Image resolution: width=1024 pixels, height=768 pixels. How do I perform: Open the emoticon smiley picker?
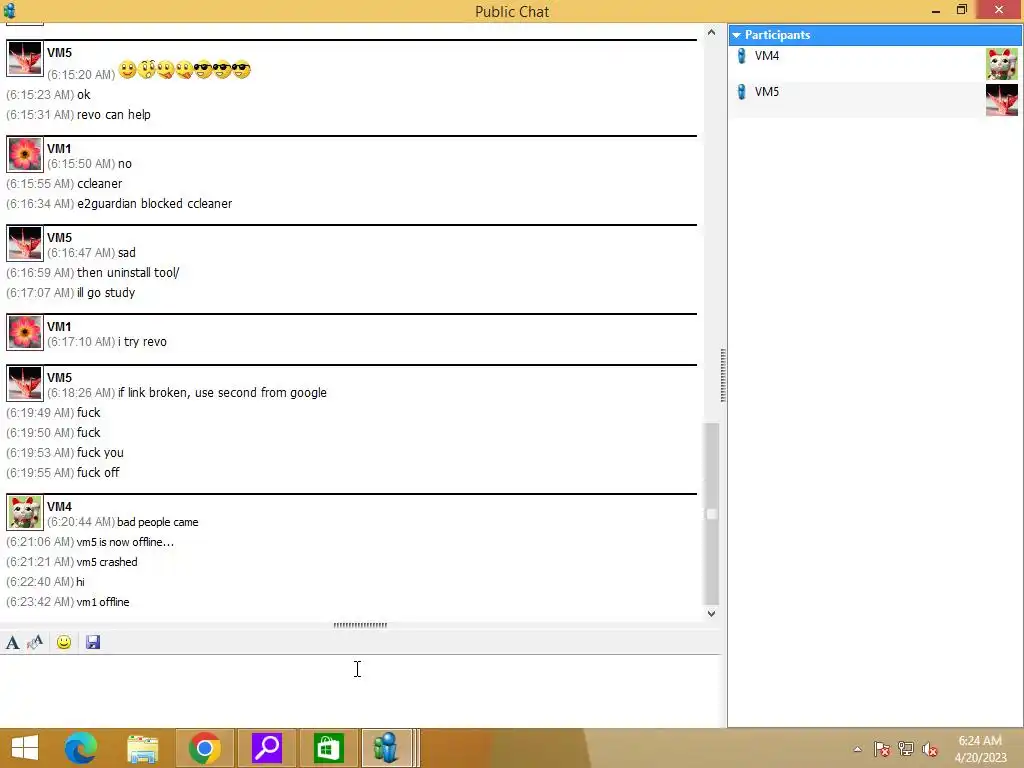click(64, 643)
